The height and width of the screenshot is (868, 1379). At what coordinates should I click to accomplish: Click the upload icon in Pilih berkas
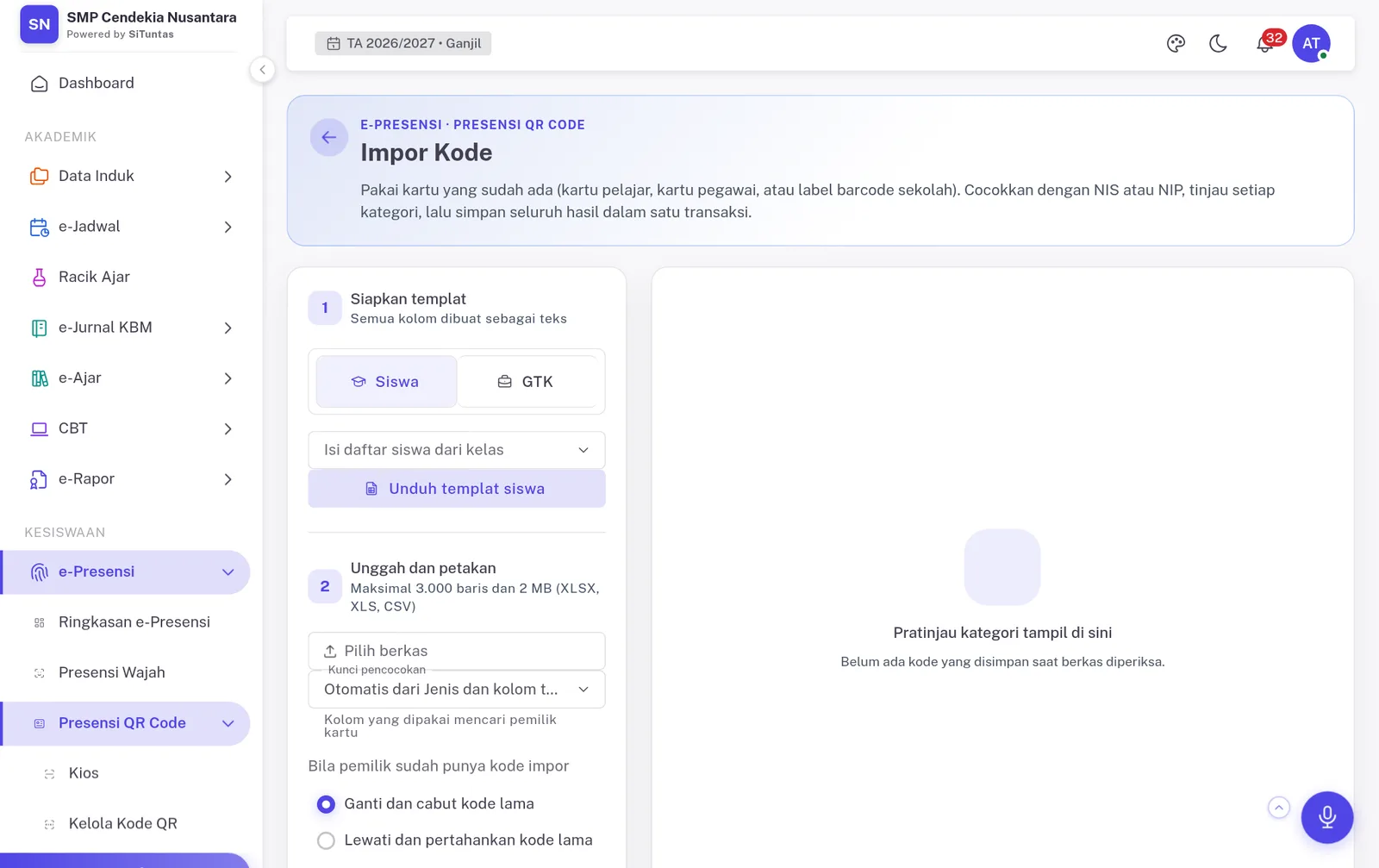click(330, 651)
